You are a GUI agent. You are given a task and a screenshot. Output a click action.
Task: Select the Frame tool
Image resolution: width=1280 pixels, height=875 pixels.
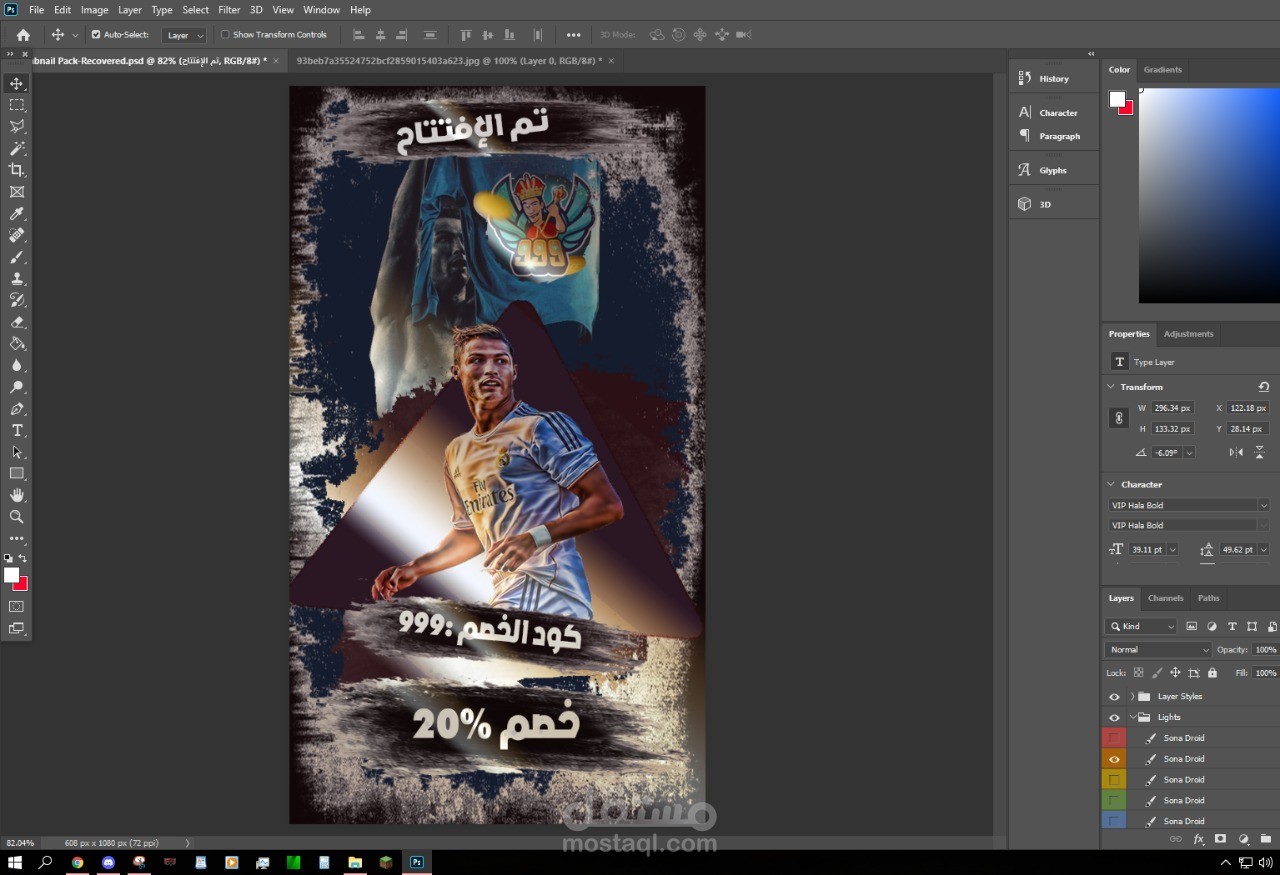[x=17, y=192]
